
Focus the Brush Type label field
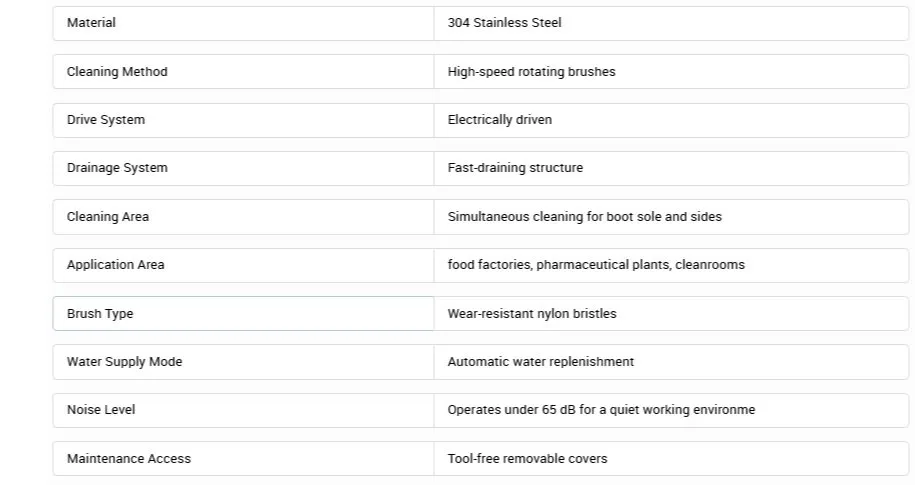[x=243, y=314]
